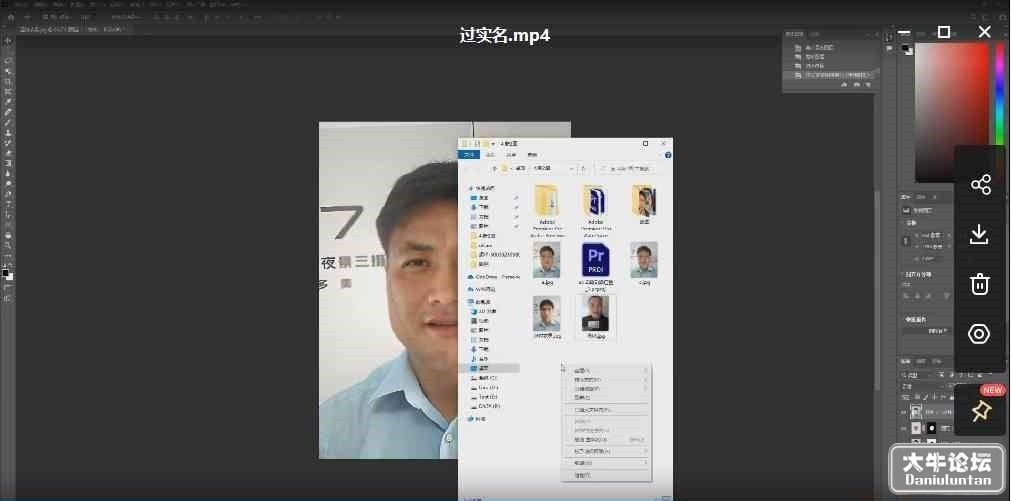1013x501 pixels.
Task: Pick a red shade in the color picker field
Action: click(952, 112)
